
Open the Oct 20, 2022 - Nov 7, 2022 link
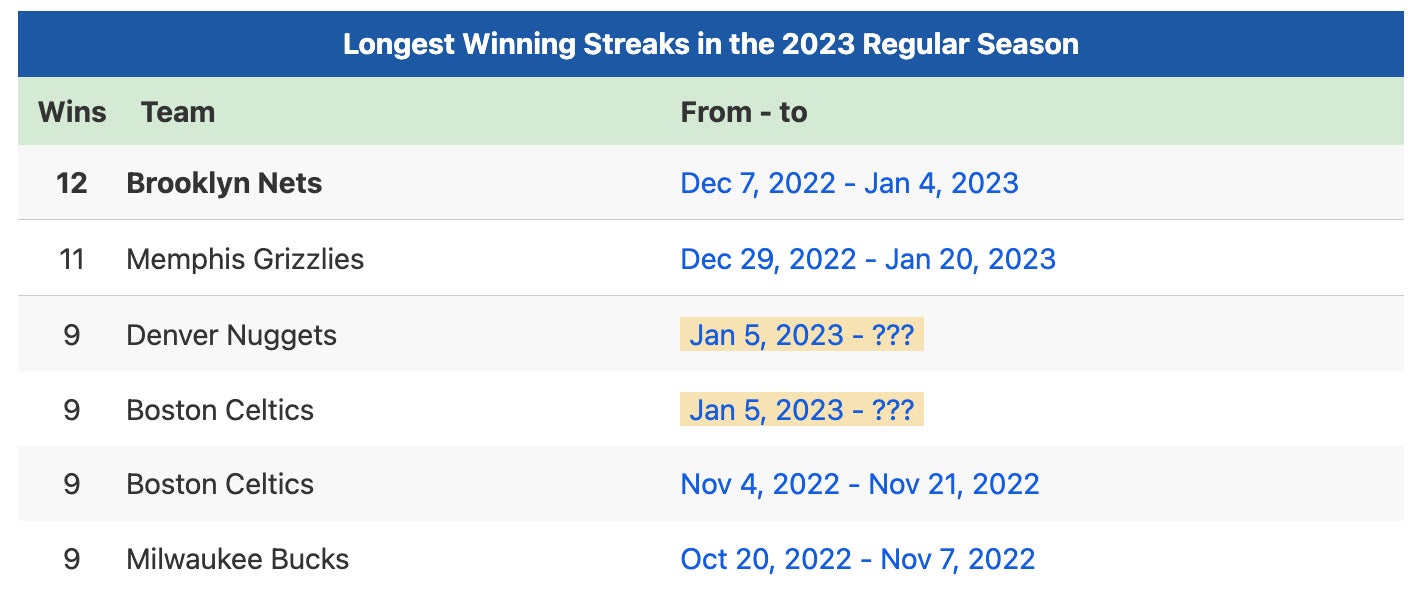(x=857, y=558)
